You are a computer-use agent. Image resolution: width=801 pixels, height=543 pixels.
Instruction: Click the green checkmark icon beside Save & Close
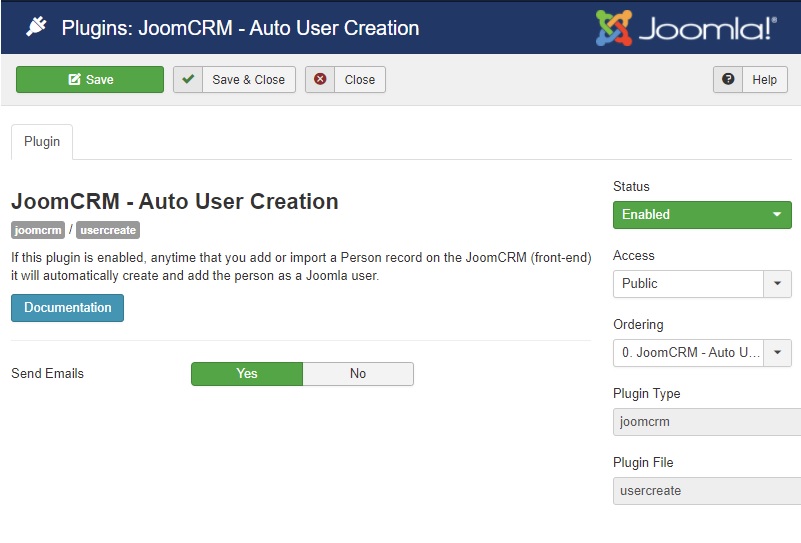click(188, 79)
